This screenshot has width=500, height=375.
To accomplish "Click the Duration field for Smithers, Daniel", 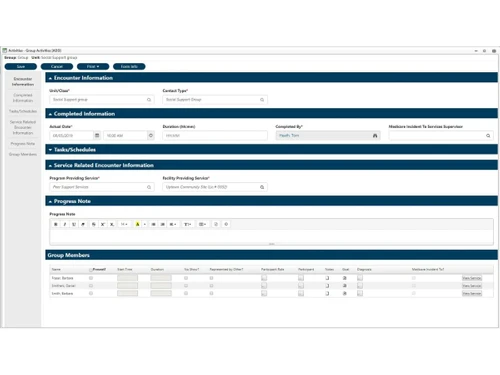I will pos(161,286).
